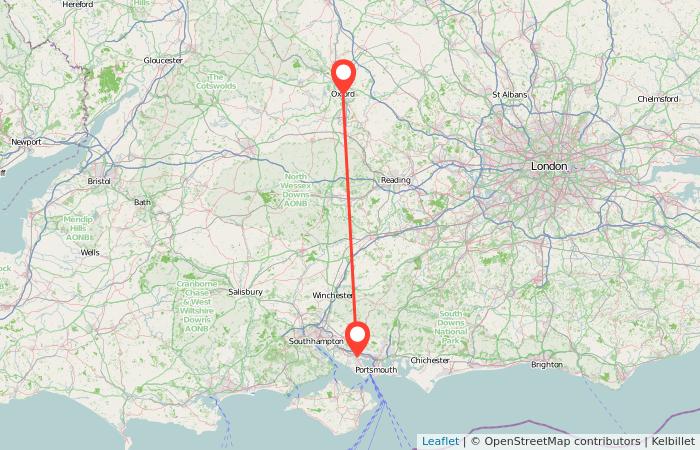Click the Gloucester label on the map
700x450 pixels.
163,60
